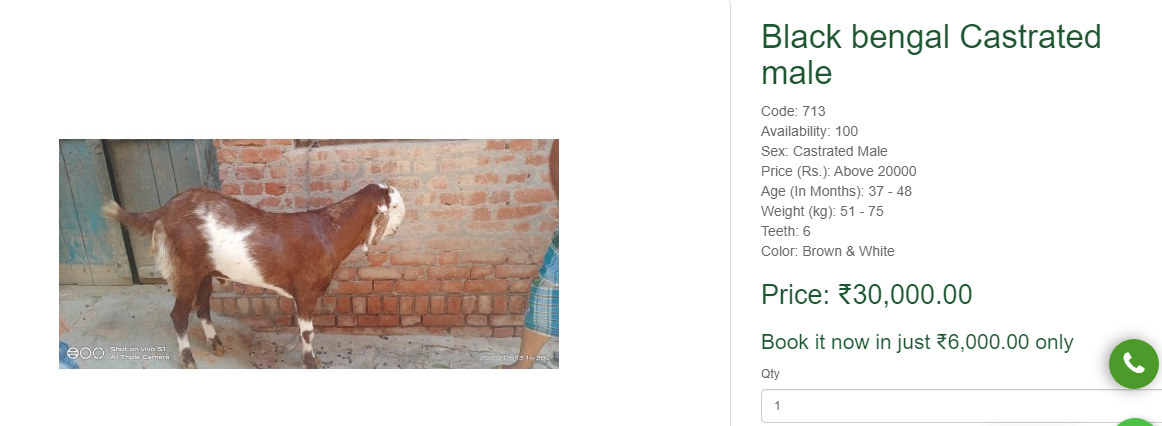Click the vivo camera logo watermark on photo
This screenshot has height=426, width=1162.
click(85, 353)
